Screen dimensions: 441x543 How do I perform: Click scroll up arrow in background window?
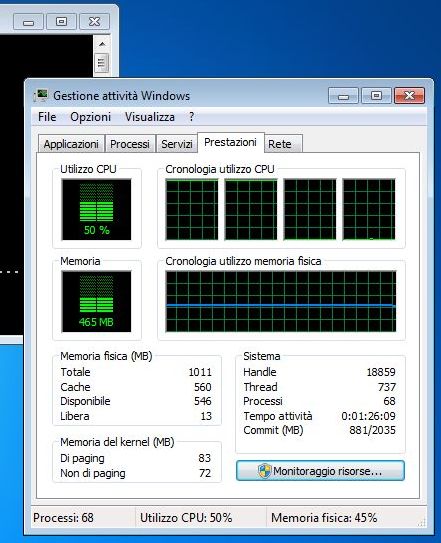point(102,44)
